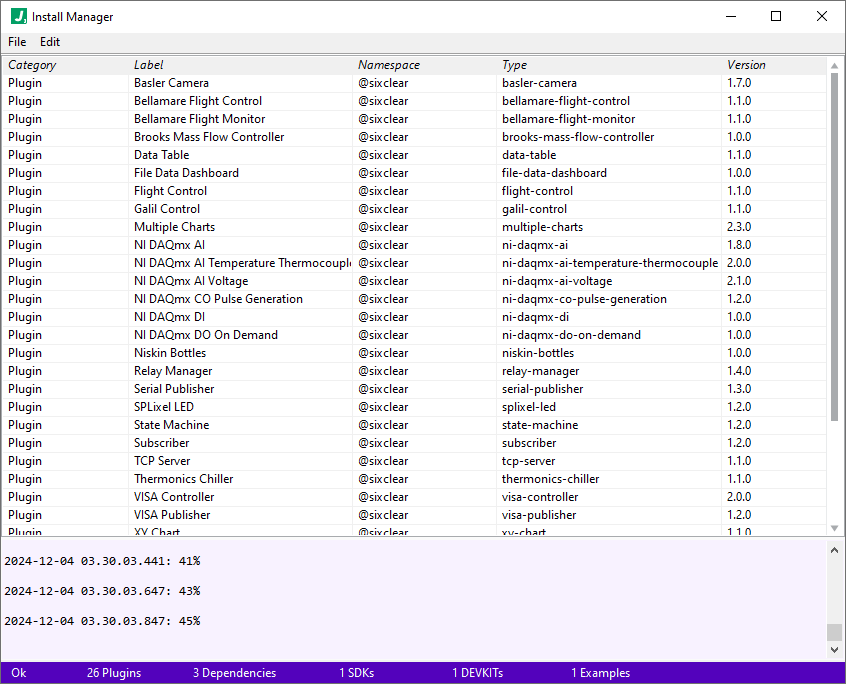Screen dimensions: 846x684
Task: Click '3 Dependencies' in the status bar
Action: click(234, 673)
